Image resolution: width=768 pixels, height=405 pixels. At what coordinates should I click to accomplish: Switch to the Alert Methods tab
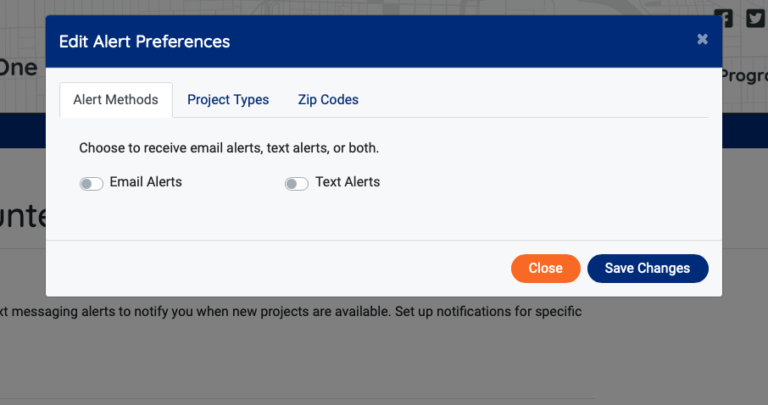(x=116, y=100)
